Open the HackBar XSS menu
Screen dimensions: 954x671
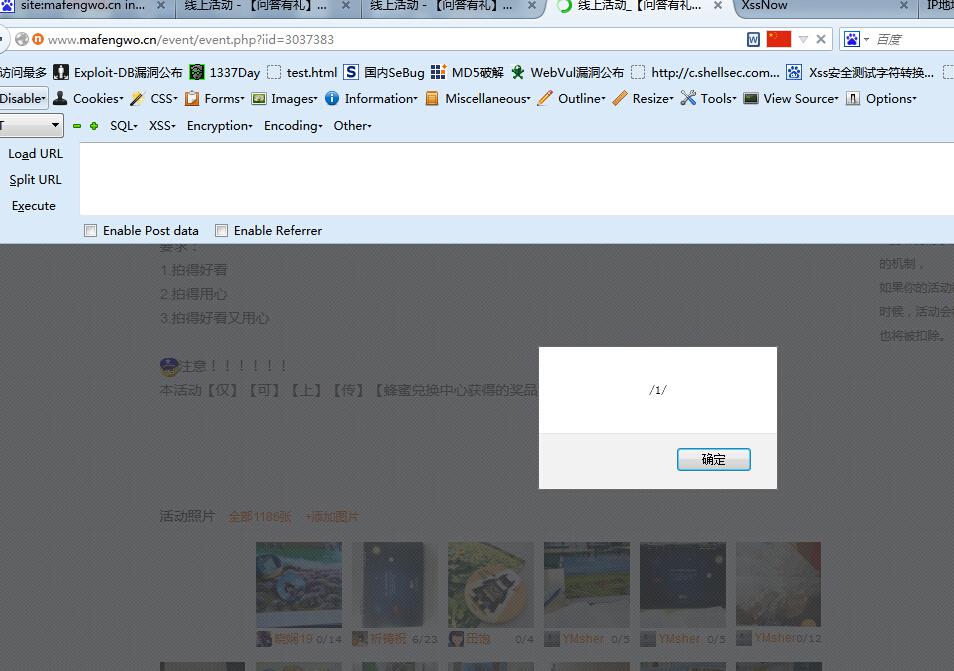click(x=162, y=126)
